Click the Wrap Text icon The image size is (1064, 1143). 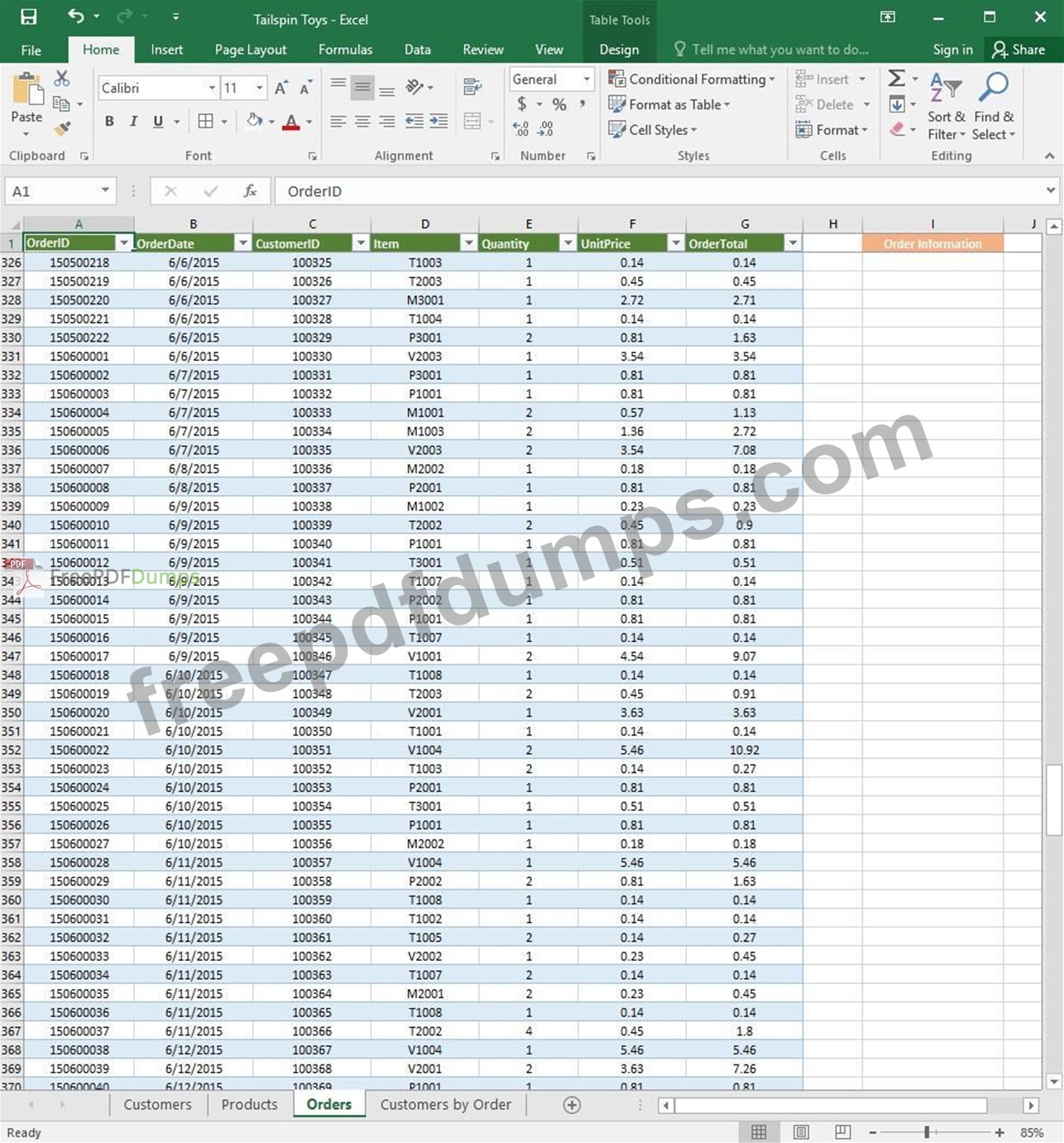tap(472, 87)
